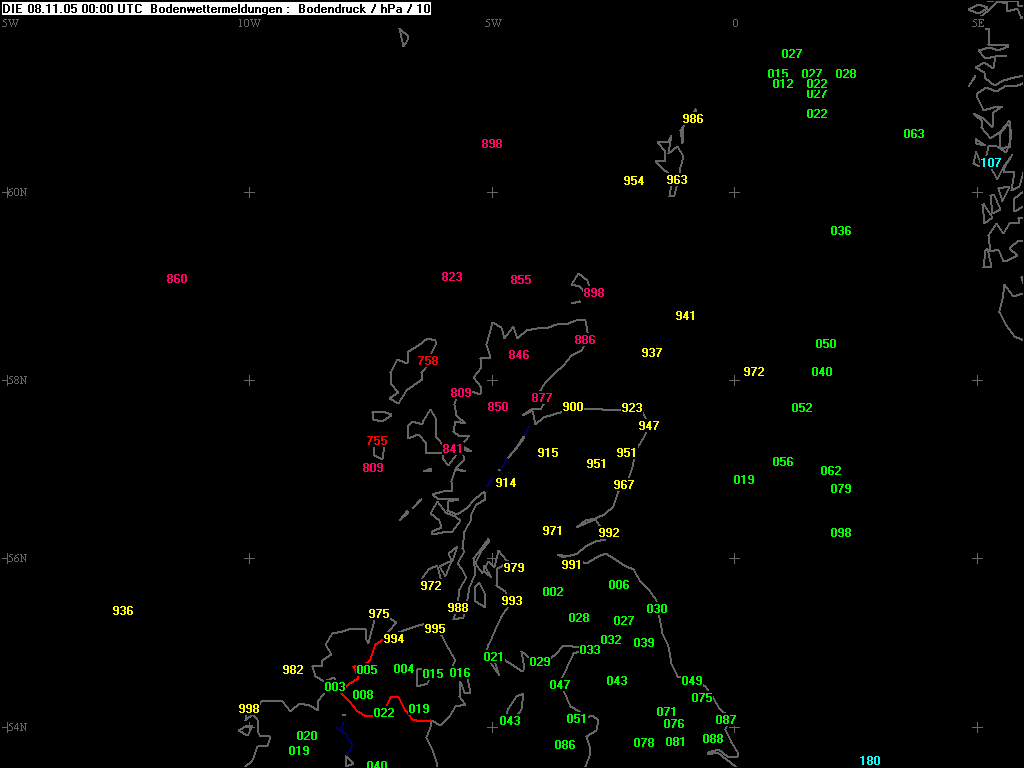Click the 10W longitude label

[x=249, y=23]
